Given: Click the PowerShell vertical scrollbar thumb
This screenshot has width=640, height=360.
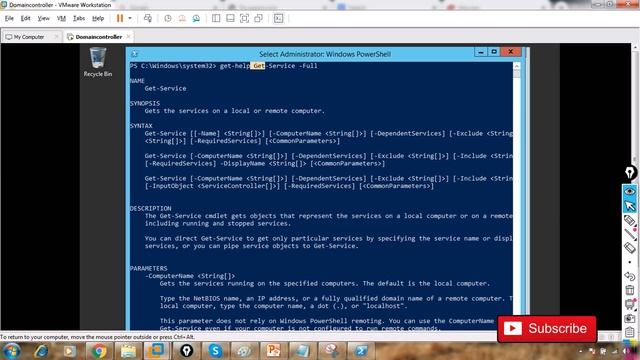Looking at the screenshot, I should [517, 74].
